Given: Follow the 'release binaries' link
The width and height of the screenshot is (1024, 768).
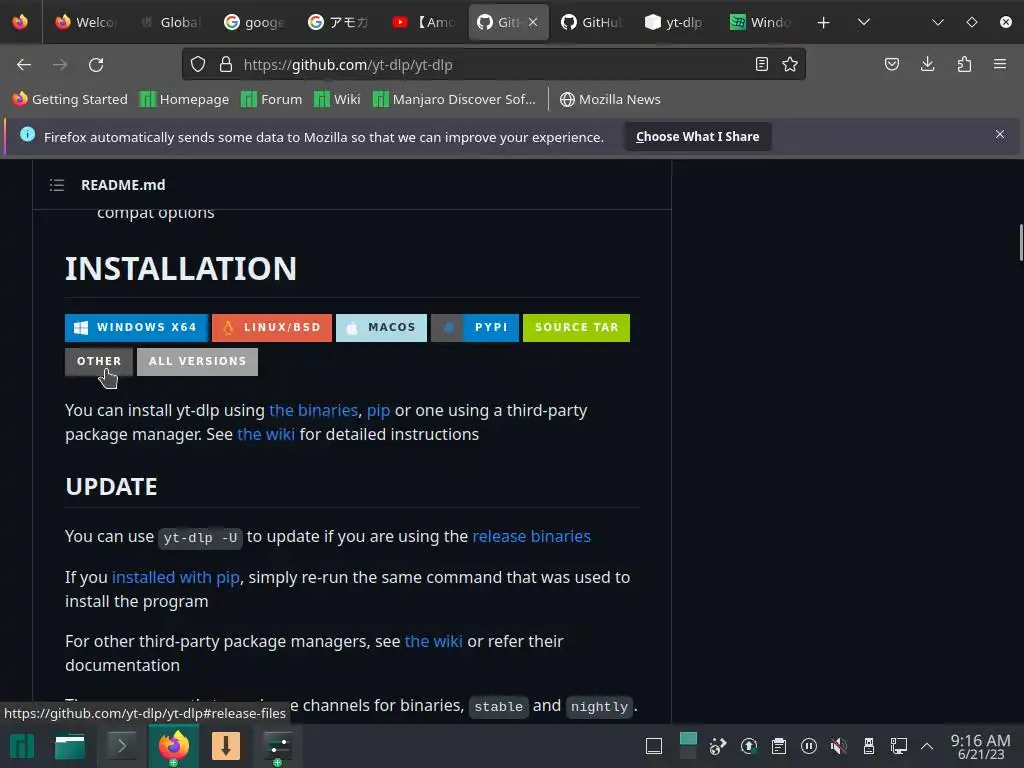Looking at the screenshot, I should [532, 536].
